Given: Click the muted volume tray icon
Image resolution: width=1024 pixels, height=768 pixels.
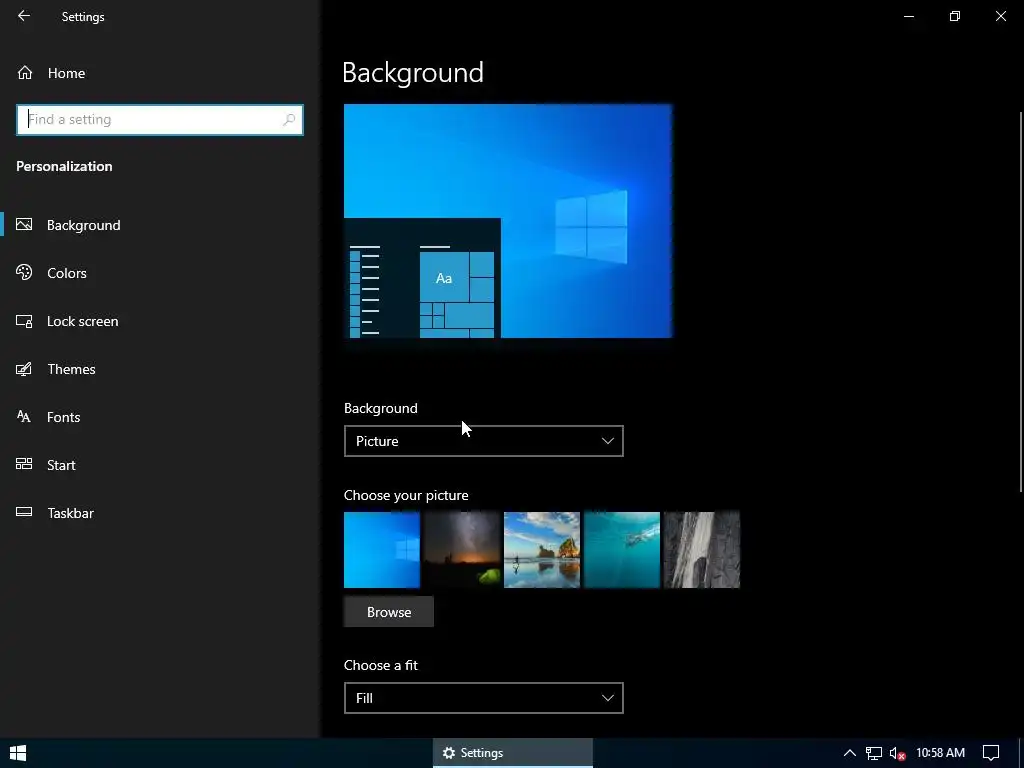Looking at the screenshot, I should click(x=897, y=754).
